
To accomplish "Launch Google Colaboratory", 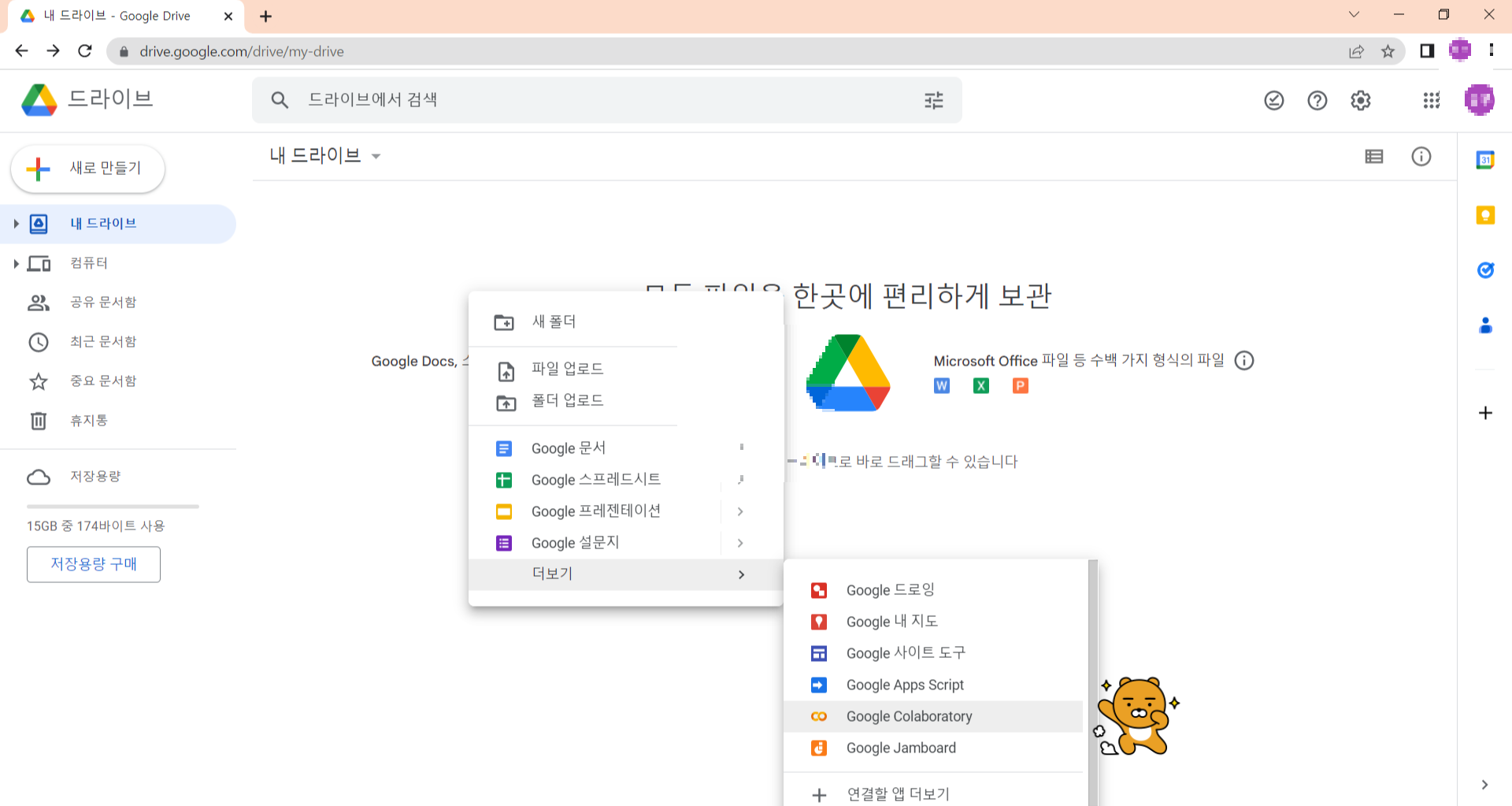I will tap(934, 716).
